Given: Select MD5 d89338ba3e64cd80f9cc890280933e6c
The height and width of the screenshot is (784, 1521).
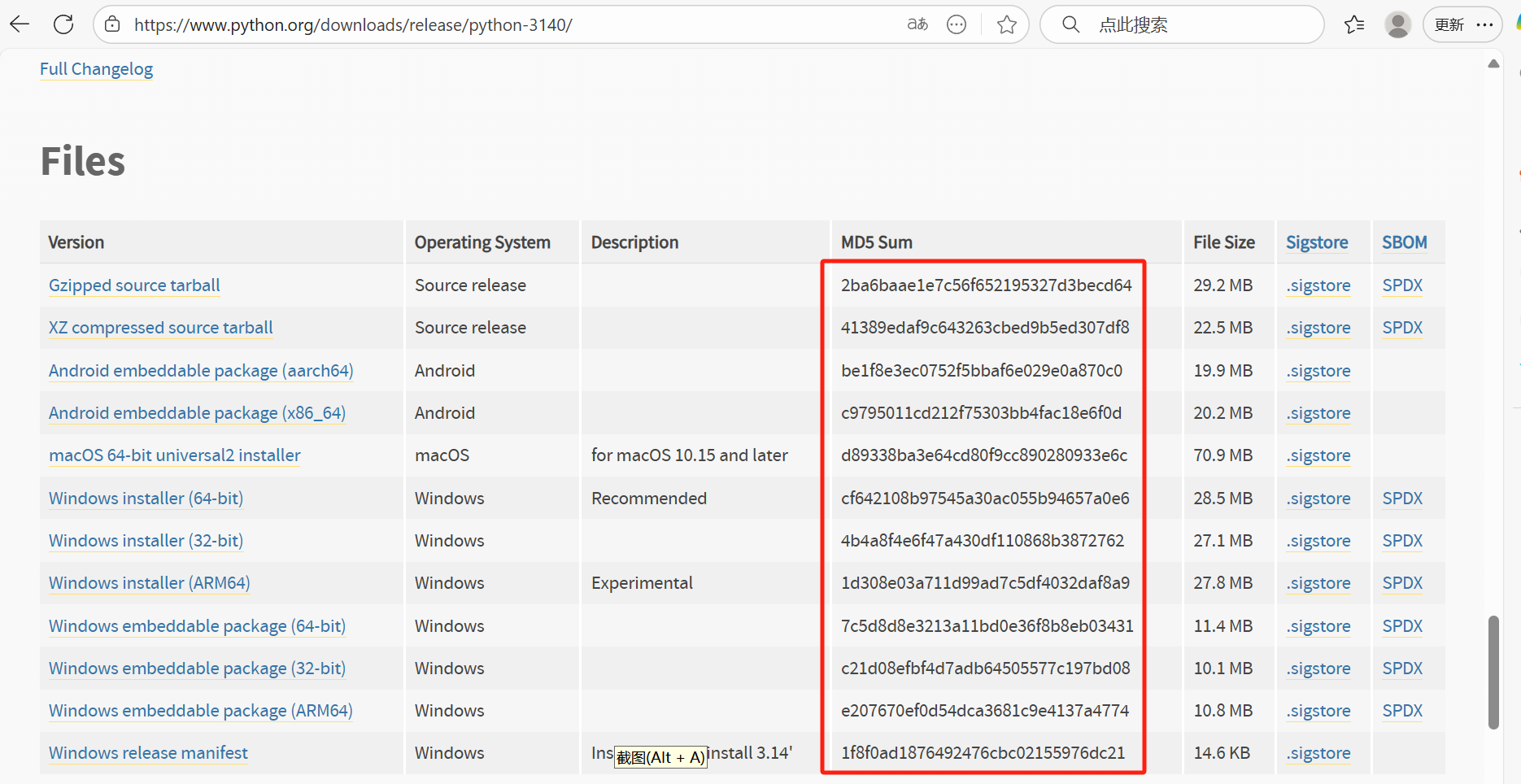Looking at the screenshot, I should [x=984, y=455].
